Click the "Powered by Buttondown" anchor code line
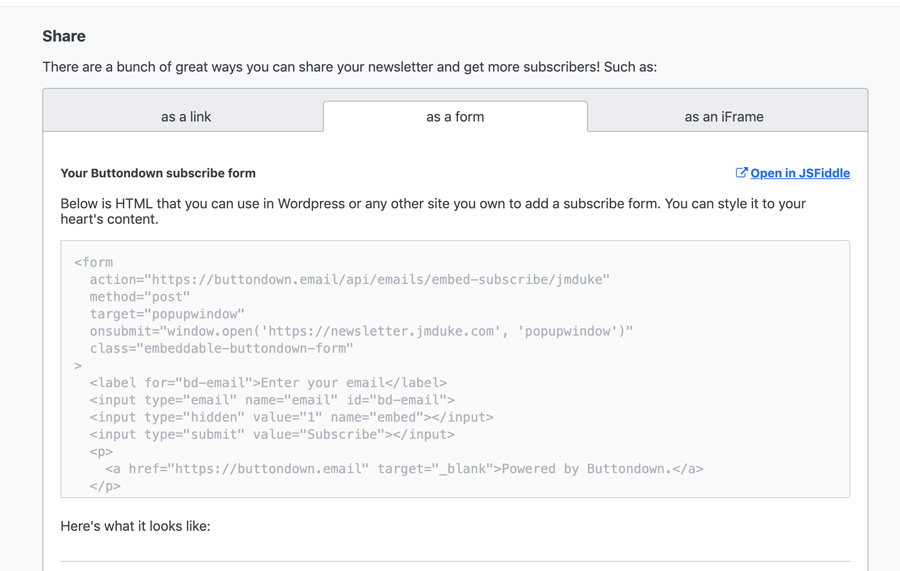The width and height of the screenshot is (900, 571). click(404, 469)
